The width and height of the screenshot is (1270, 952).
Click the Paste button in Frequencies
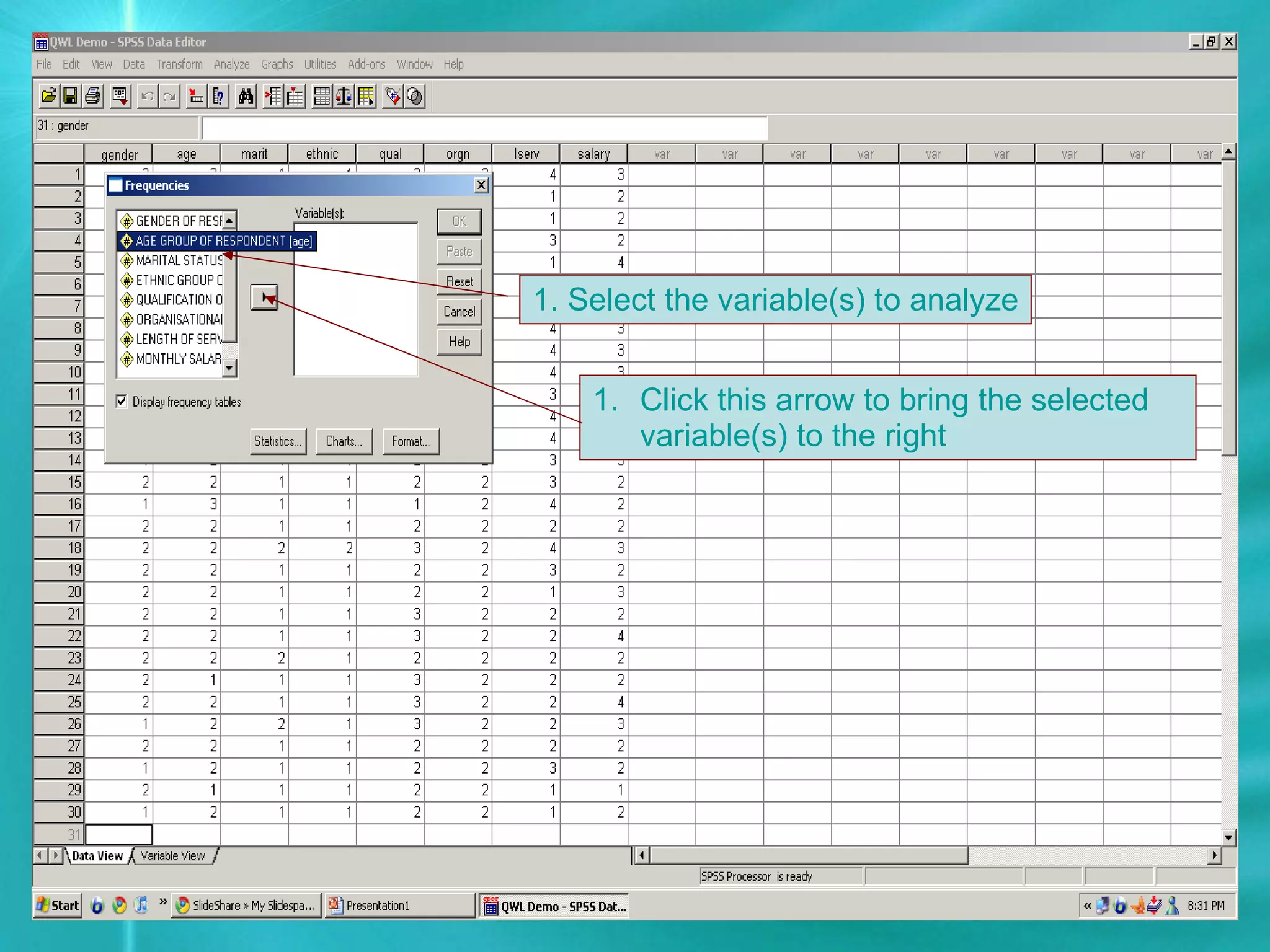pyautogui.click(x=460, y=252)
